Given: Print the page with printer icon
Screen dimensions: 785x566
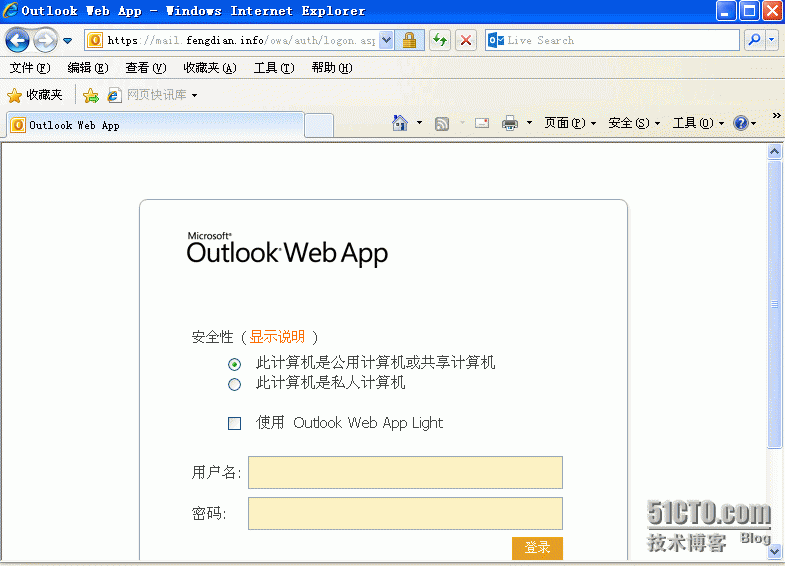Looking at the screenshot, I should point(510,123).
